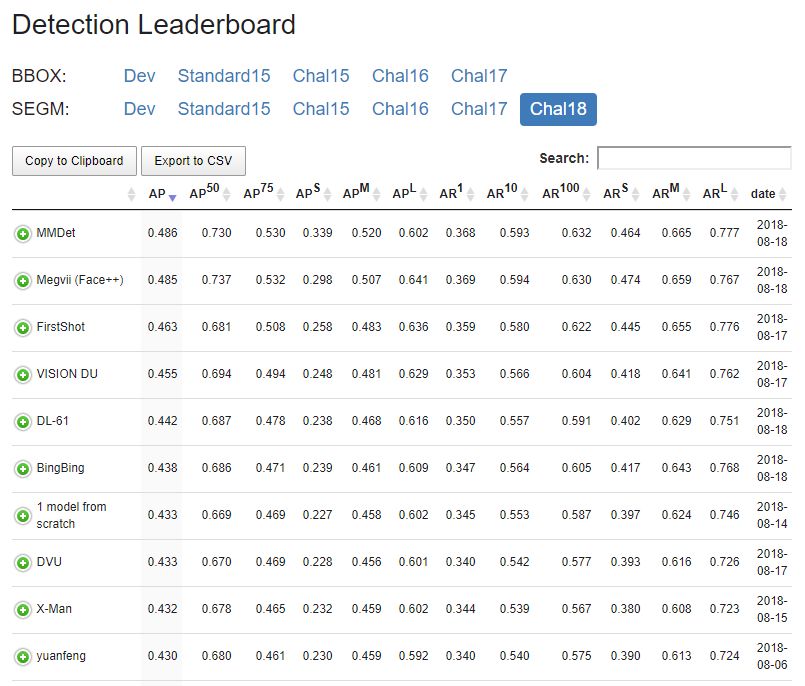The width and height of the screenshot is (805, 686).
Task: Expand the X-Man row details
Action: [x=22, y=610]
